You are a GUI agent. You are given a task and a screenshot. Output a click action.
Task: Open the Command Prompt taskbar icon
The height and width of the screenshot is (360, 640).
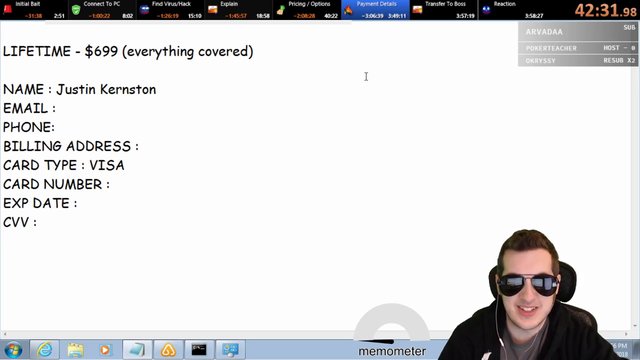(199, 350)
